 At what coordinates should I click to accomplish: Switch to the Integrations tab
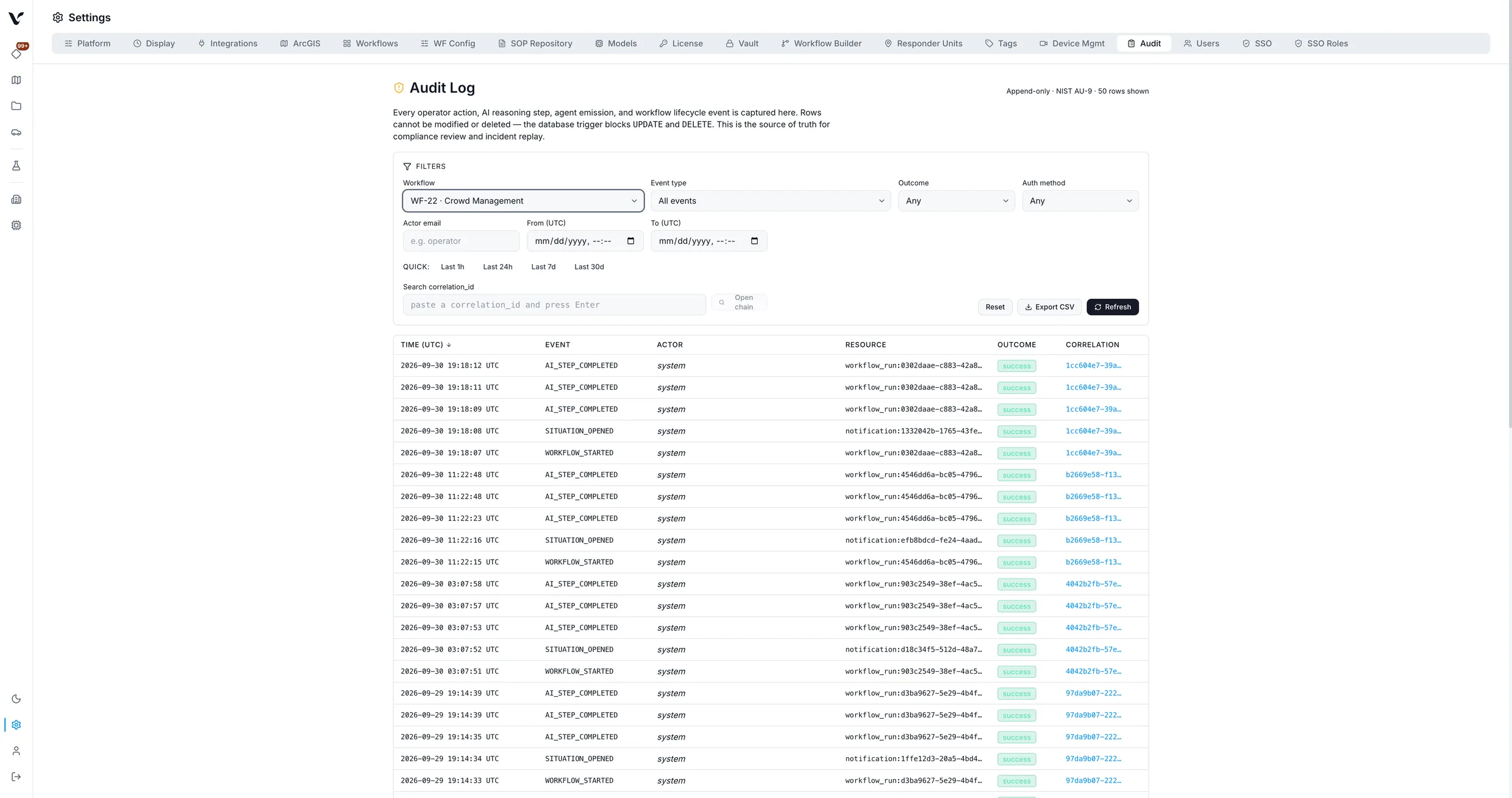227,43
